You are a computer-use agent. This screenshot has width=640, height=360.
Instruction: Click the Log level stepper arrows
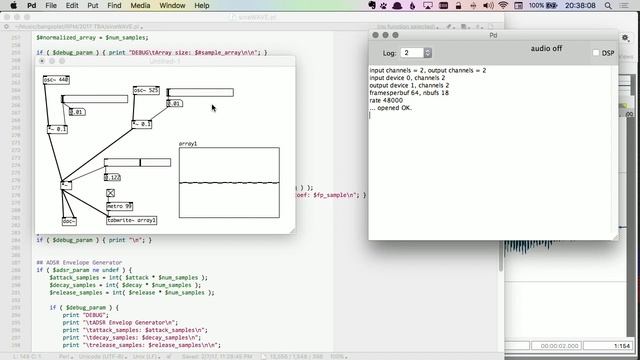[x=427, y=53]
